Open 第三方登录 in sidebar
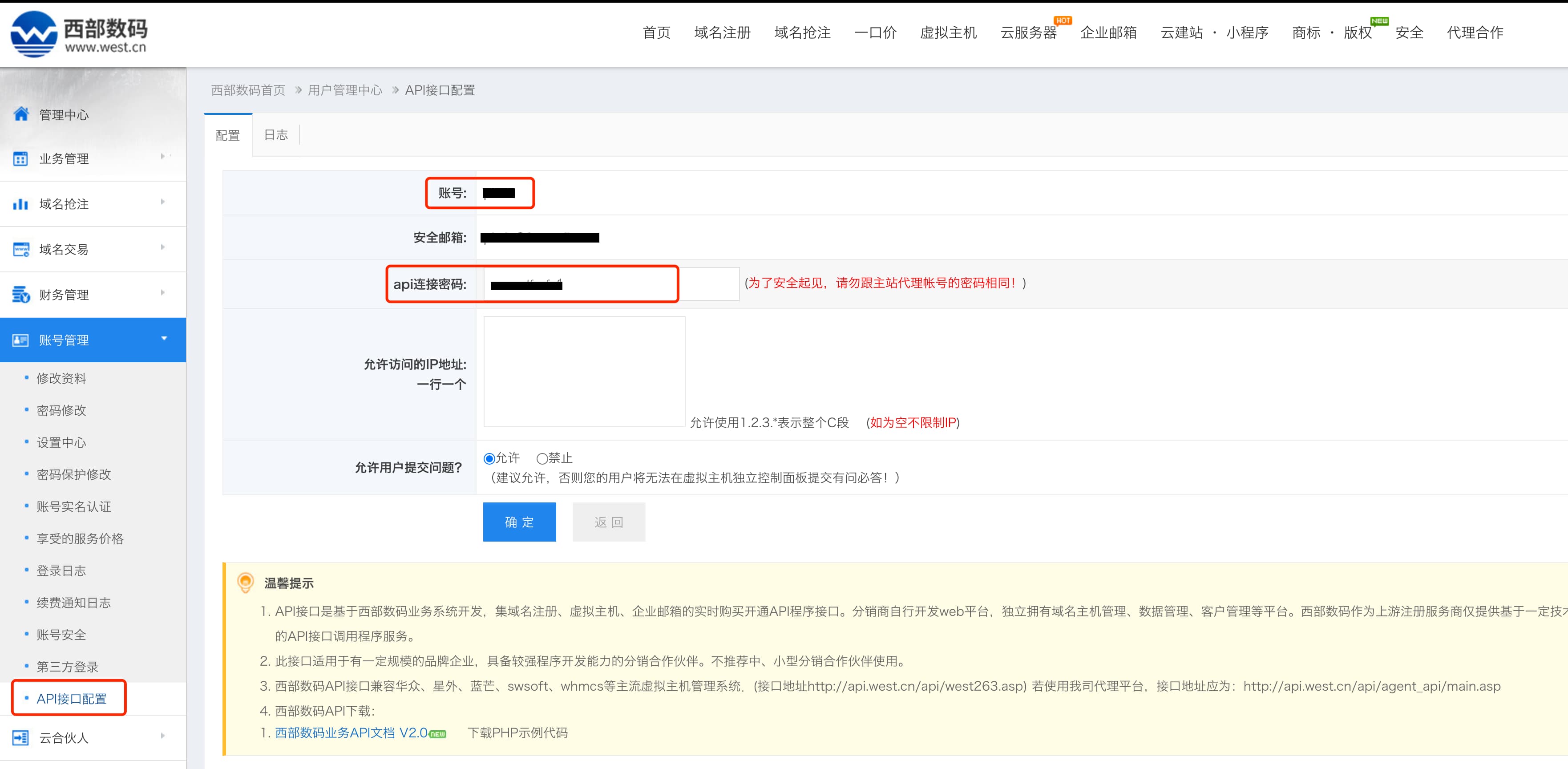This screenshot has height=769, width=1568. [68, 667]
